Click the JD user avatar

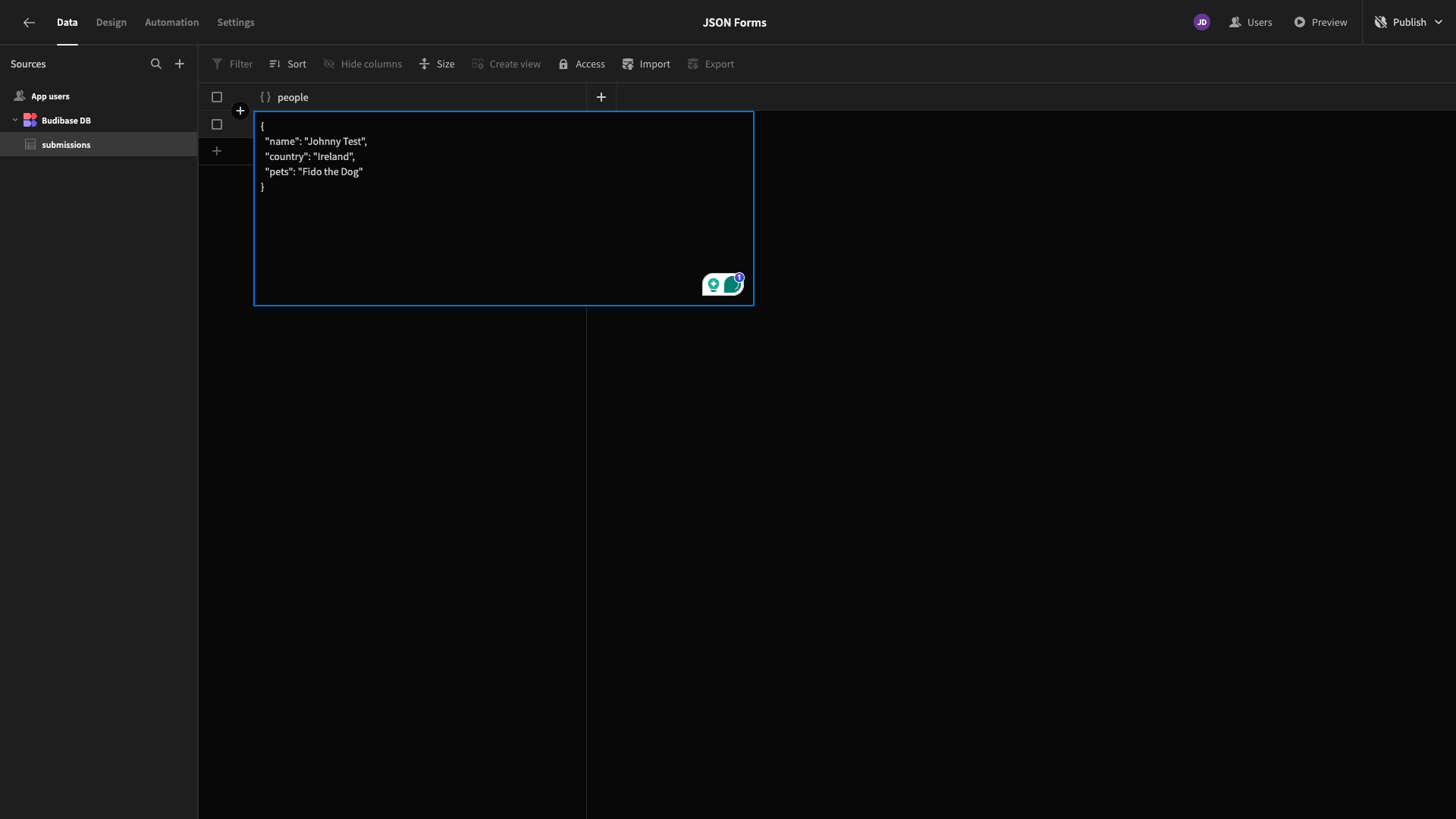pos(1202,22)
